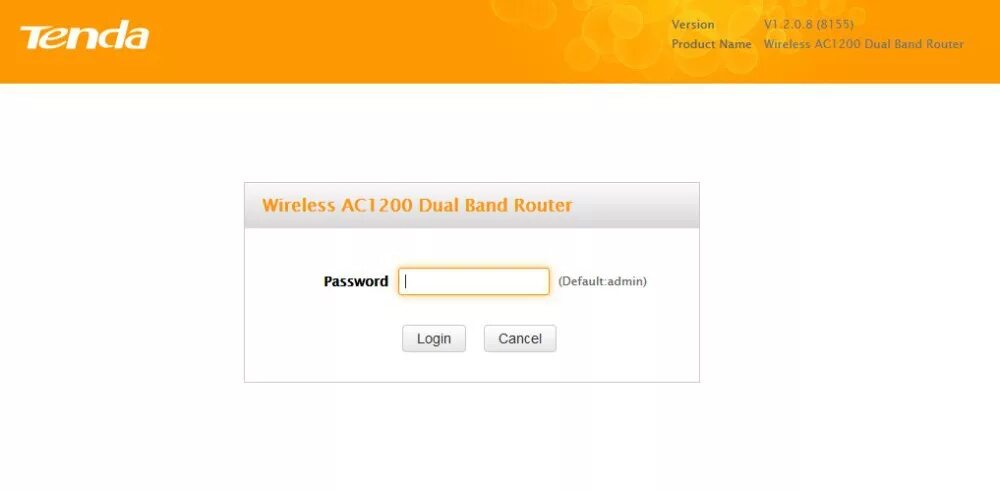This screenshot has width=1000, height=491.
Task: Click the gray title bar of login panel
Action: point(472,205)
